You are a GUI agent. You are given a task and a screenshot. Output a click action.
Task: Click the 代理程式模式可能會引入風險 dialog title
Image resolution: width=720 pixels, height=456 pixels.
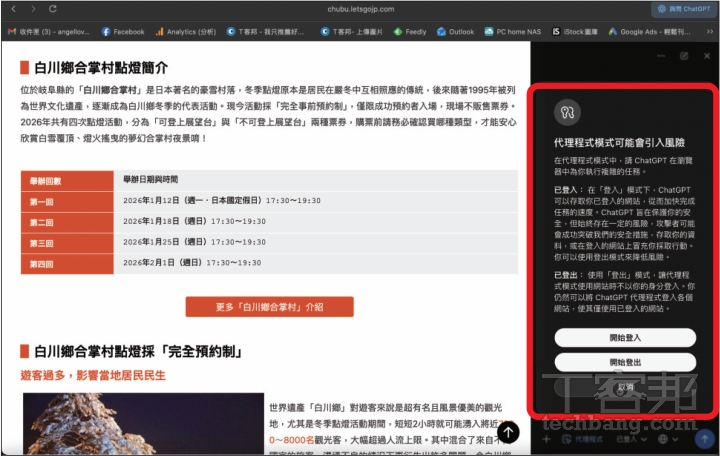pos(619,143)
